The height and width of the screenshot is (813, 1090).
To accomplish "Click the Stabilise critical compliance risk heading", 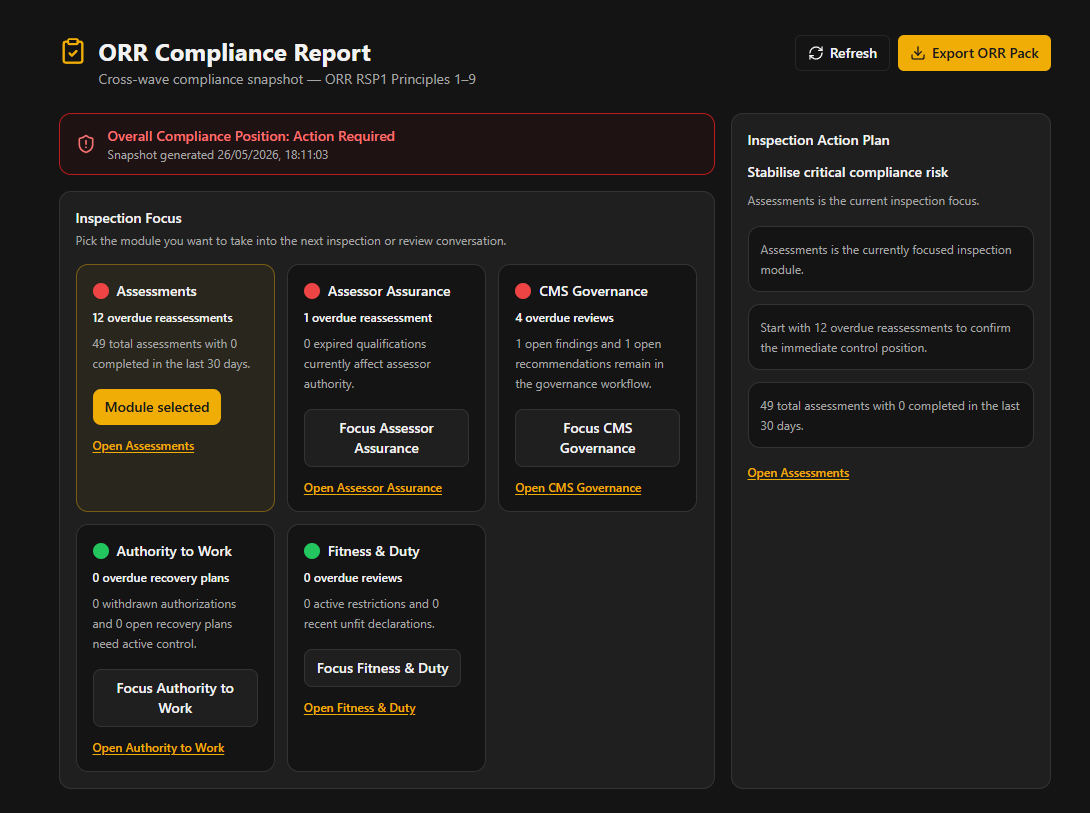I will tap(847, 172).
